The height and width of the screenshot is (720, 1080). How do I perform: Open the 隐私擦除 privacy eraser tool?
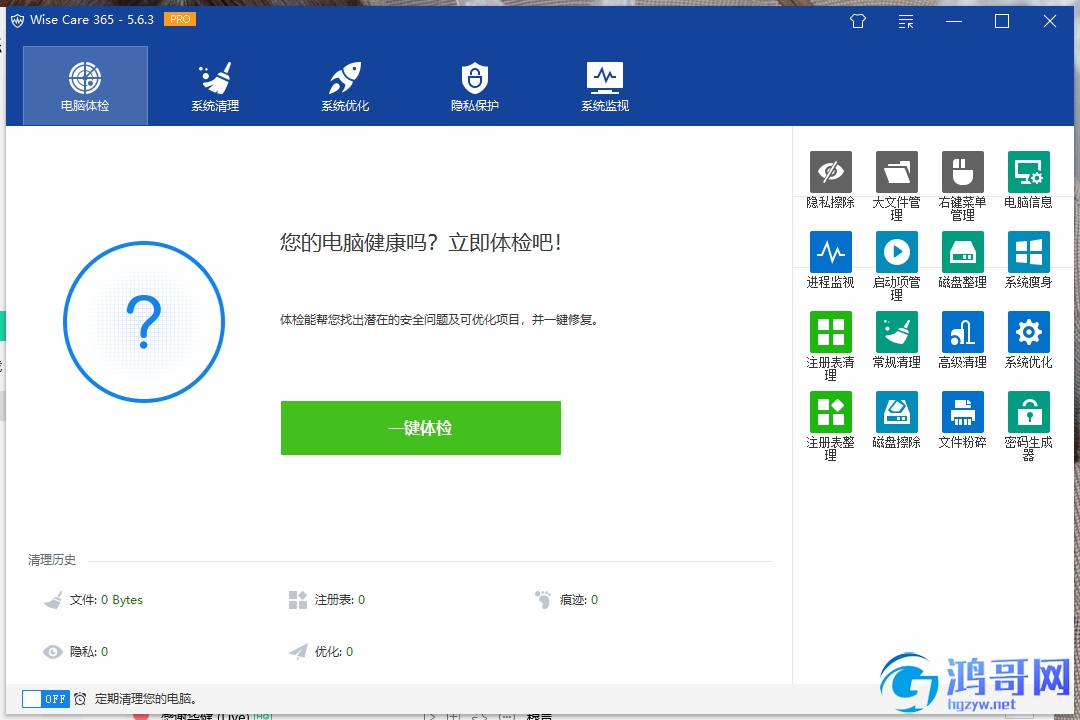[831, 179]
